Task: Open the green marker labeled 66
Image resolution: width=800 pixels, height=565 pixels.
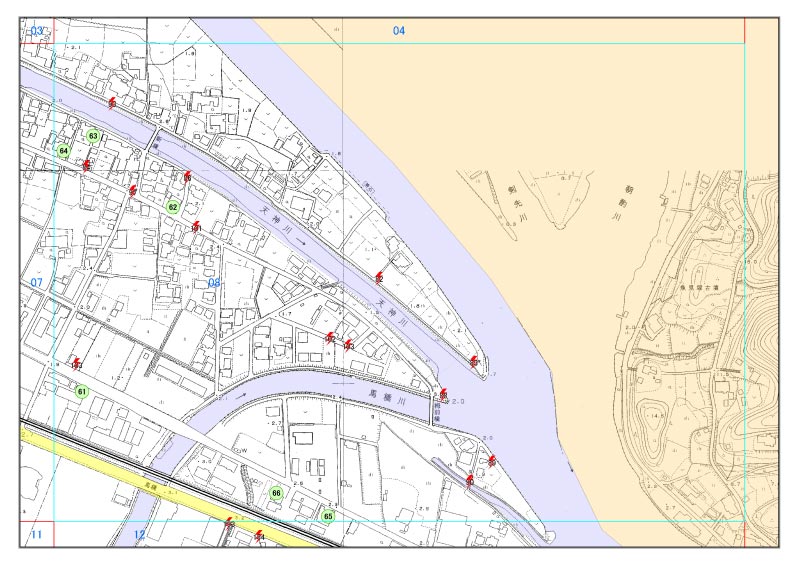Action: point(277,493)
